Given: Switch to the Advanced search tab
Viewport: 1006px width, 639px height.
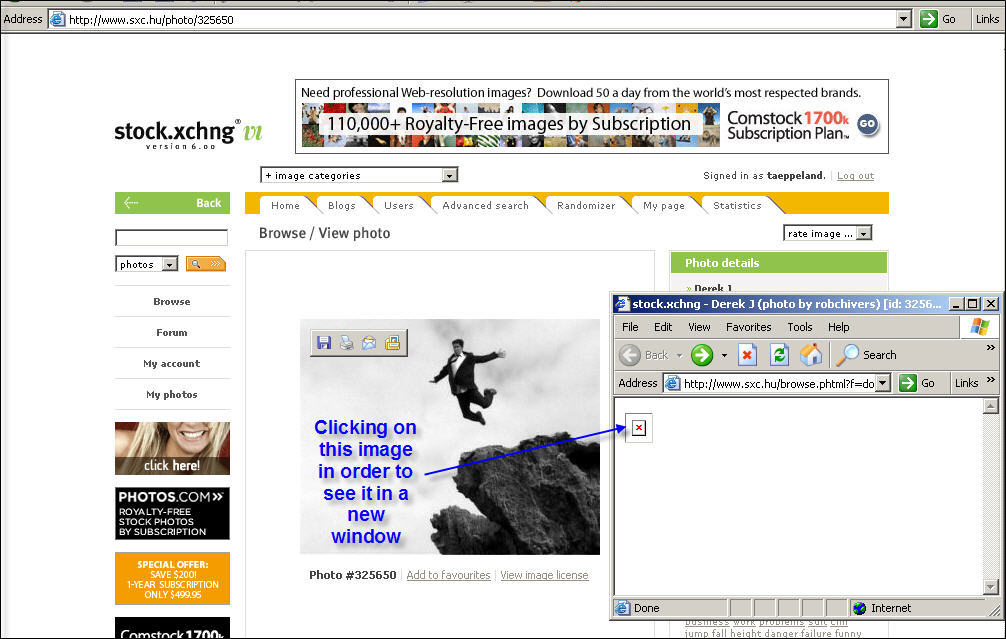Looking at the screenshot, I should (485, 205).
